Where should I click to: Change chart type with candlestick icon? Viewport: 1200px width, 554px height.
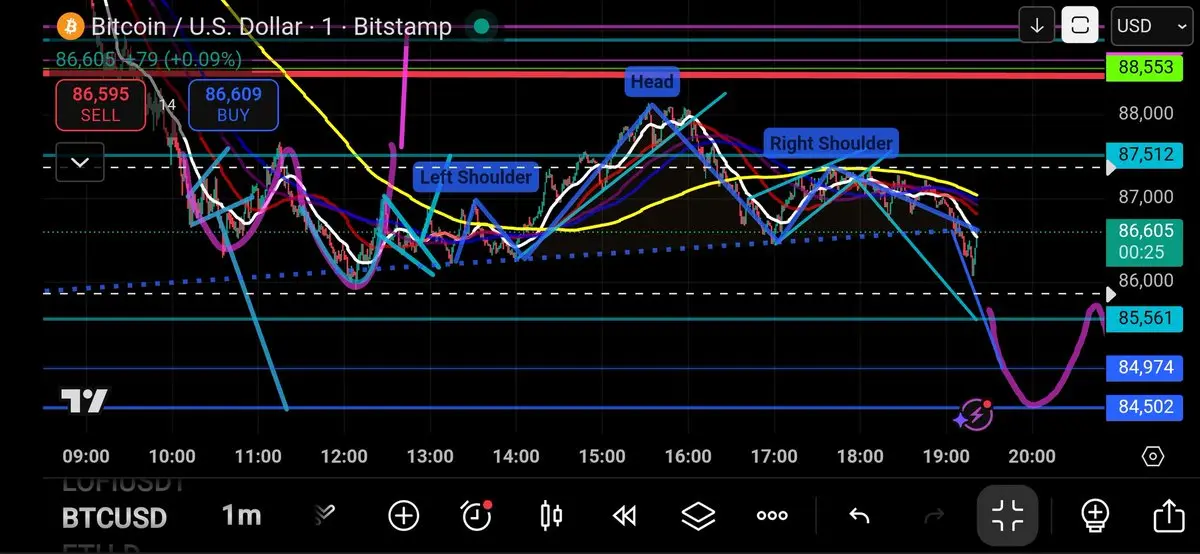550,516
